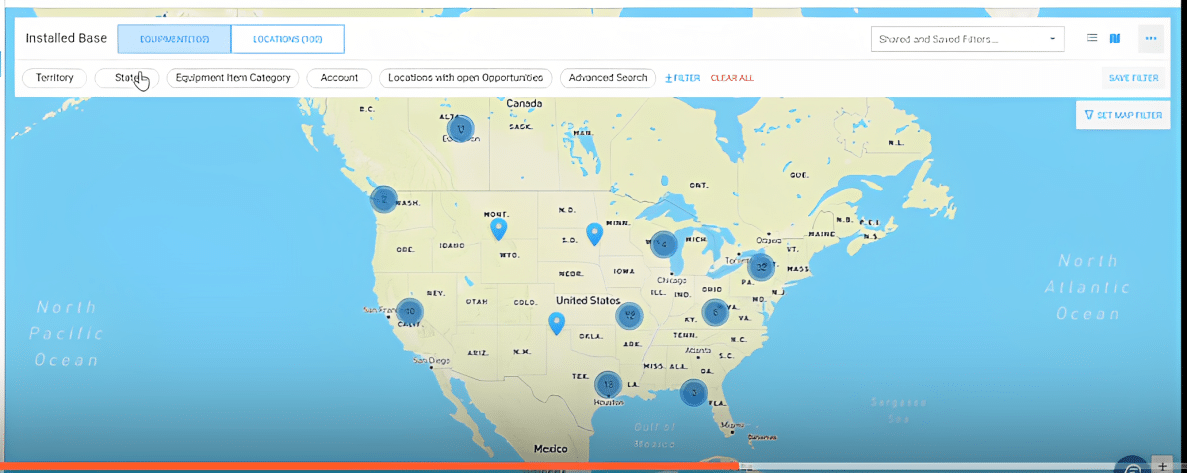Click the map pin near Oklahoma panhandle
1187x473 pixels.
pos(557,322)
